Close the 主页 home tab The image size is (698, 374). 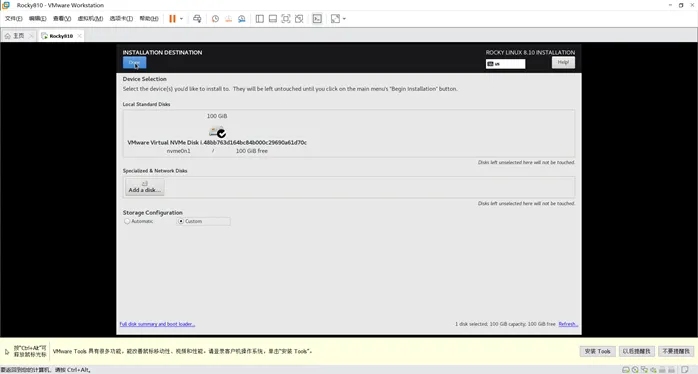coord(31,36)
